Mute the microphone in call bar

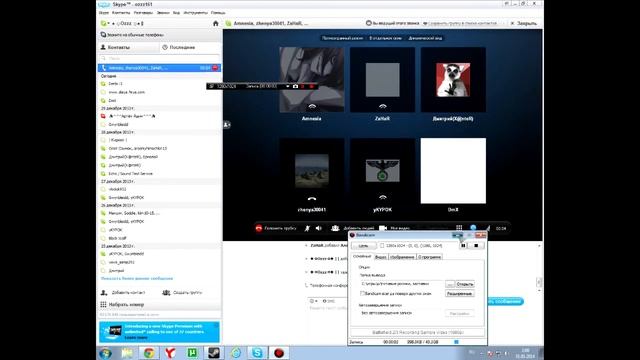(307, 228)
